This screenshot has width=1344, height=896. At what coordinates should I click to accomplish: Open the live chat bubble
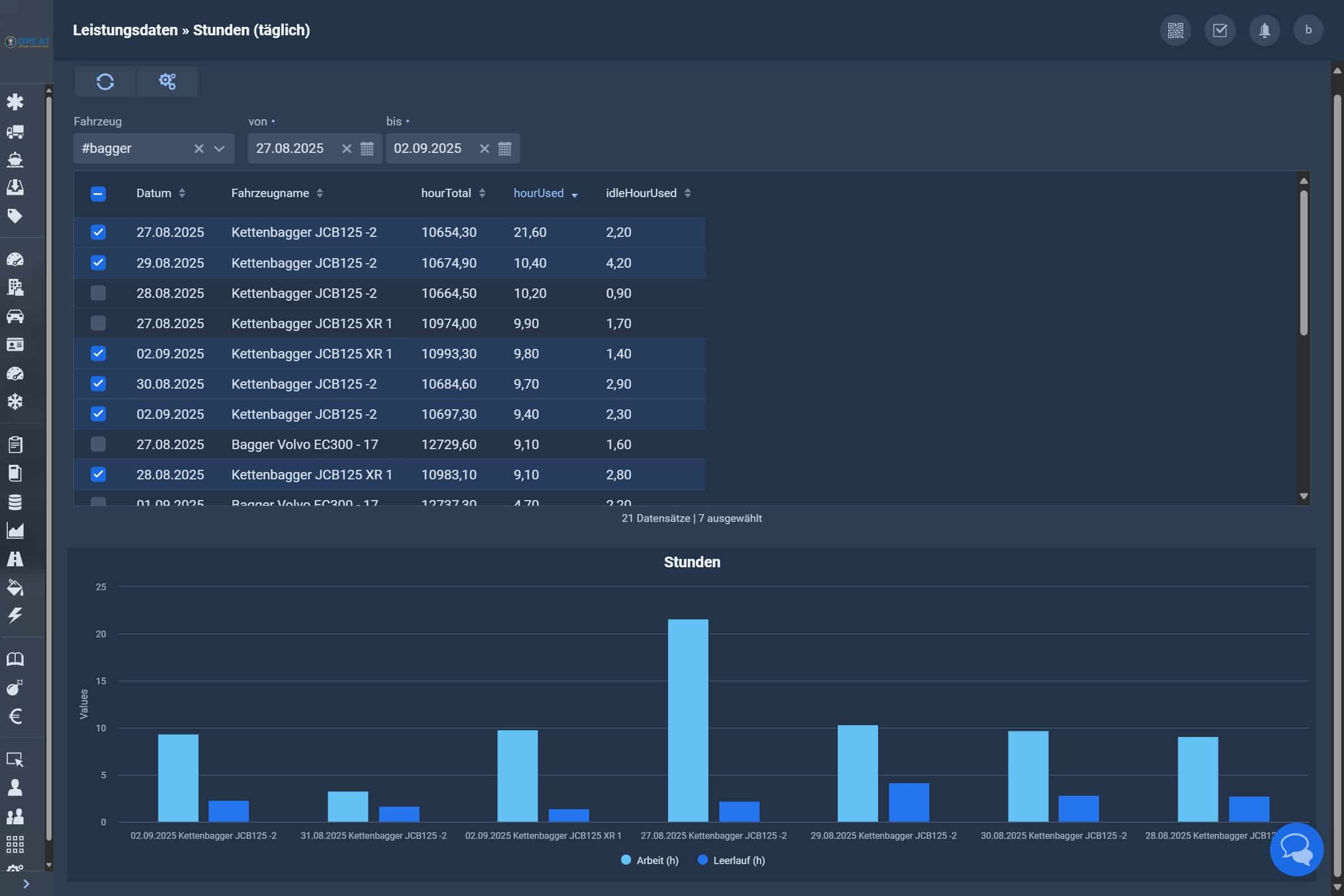[1296, 849]
